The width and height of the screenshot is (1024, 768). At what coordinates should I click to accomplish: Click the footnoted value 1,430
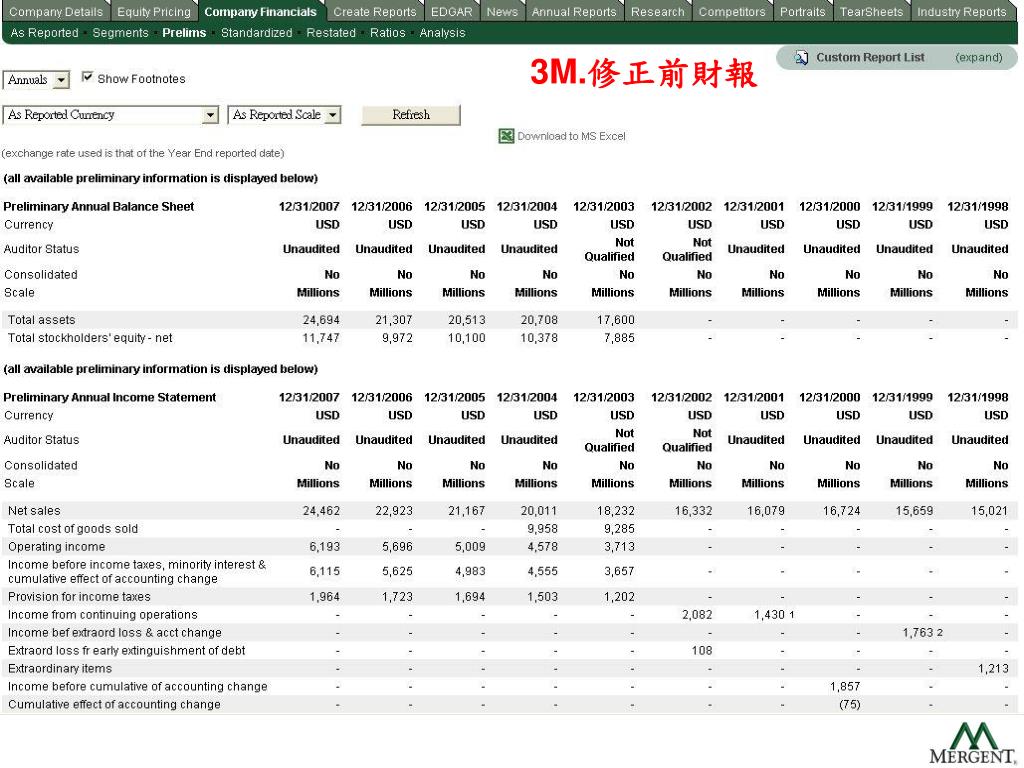(769, 615)
